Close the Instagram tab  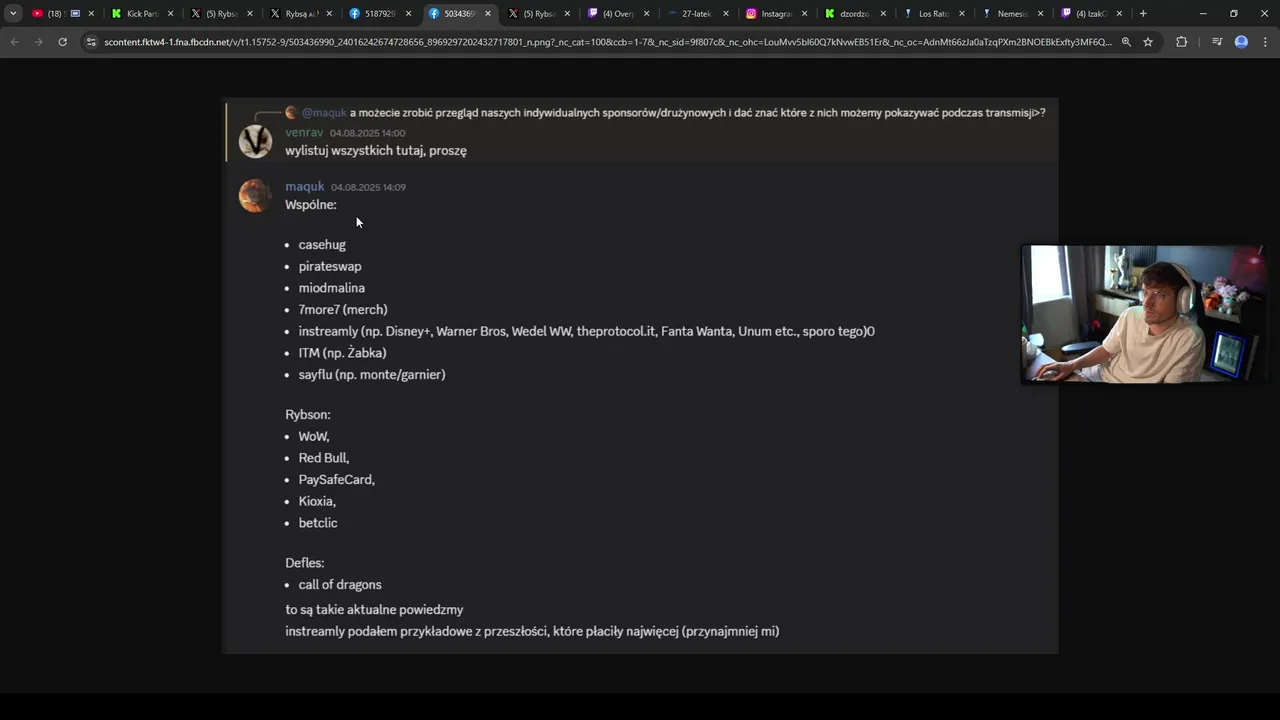(x=804, y=14)
